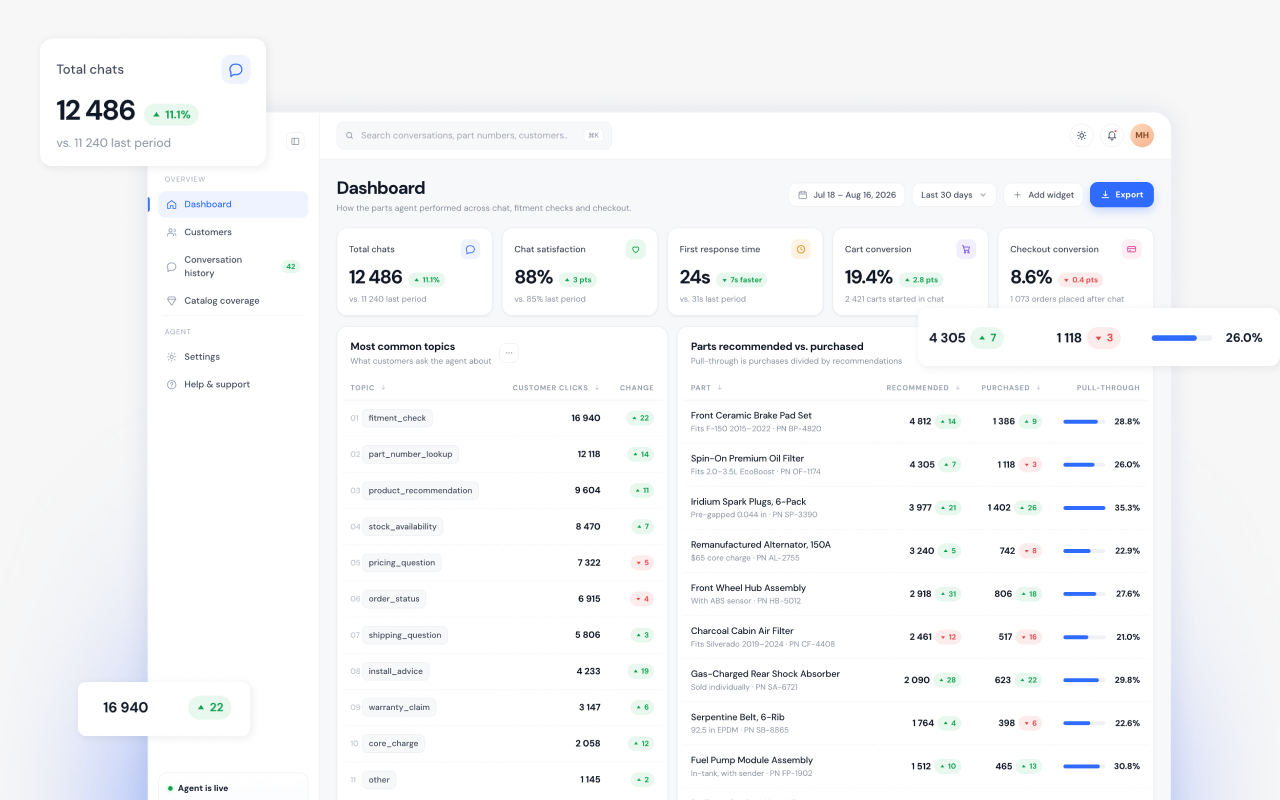Click 0.4 pts badge on Checkout conversion
The width and height of the screenshot is (1280, 800).
[x=1081, y=280]
